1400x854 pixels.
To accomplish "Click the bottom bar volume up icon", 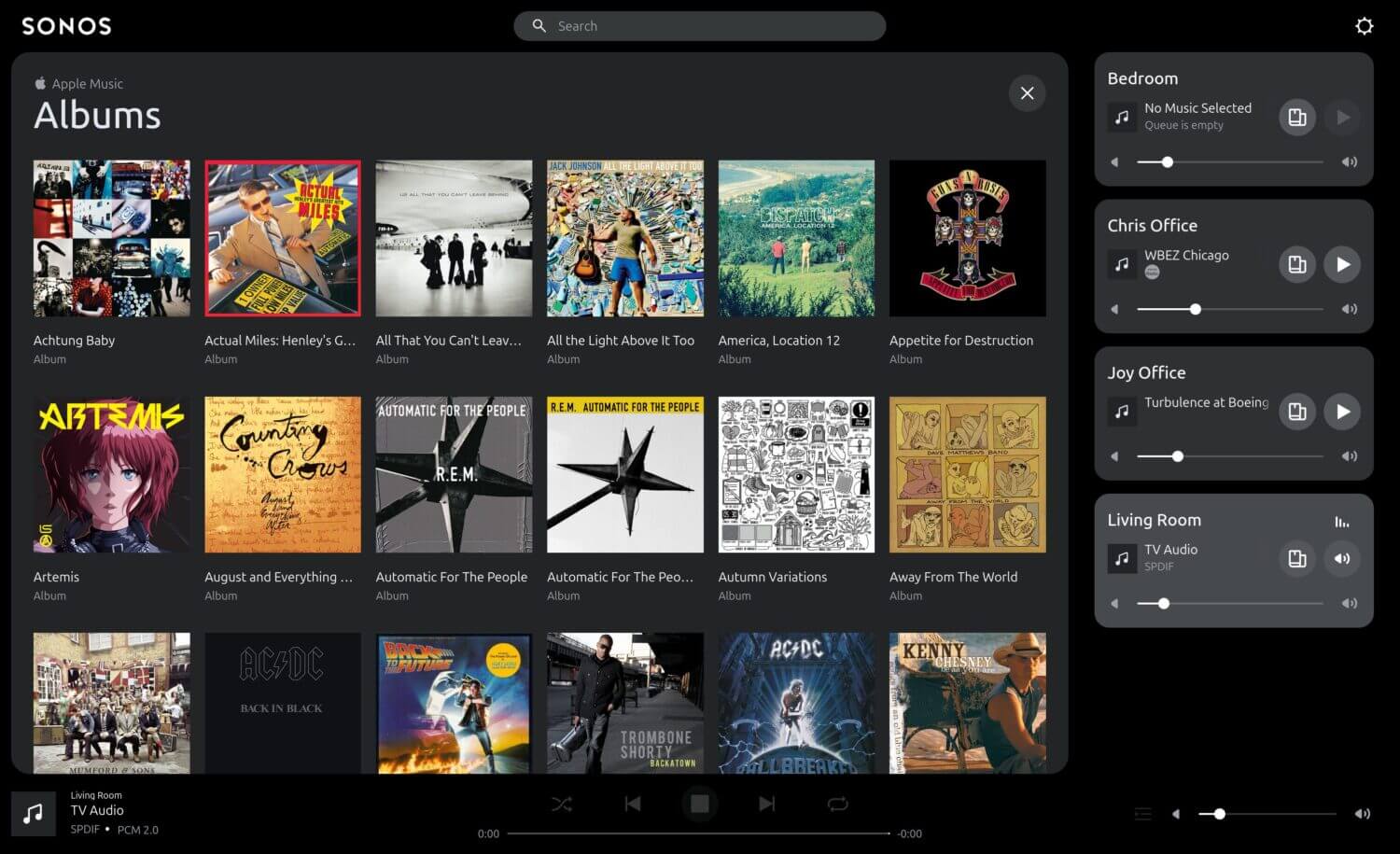I will (x=1363, y=814).
